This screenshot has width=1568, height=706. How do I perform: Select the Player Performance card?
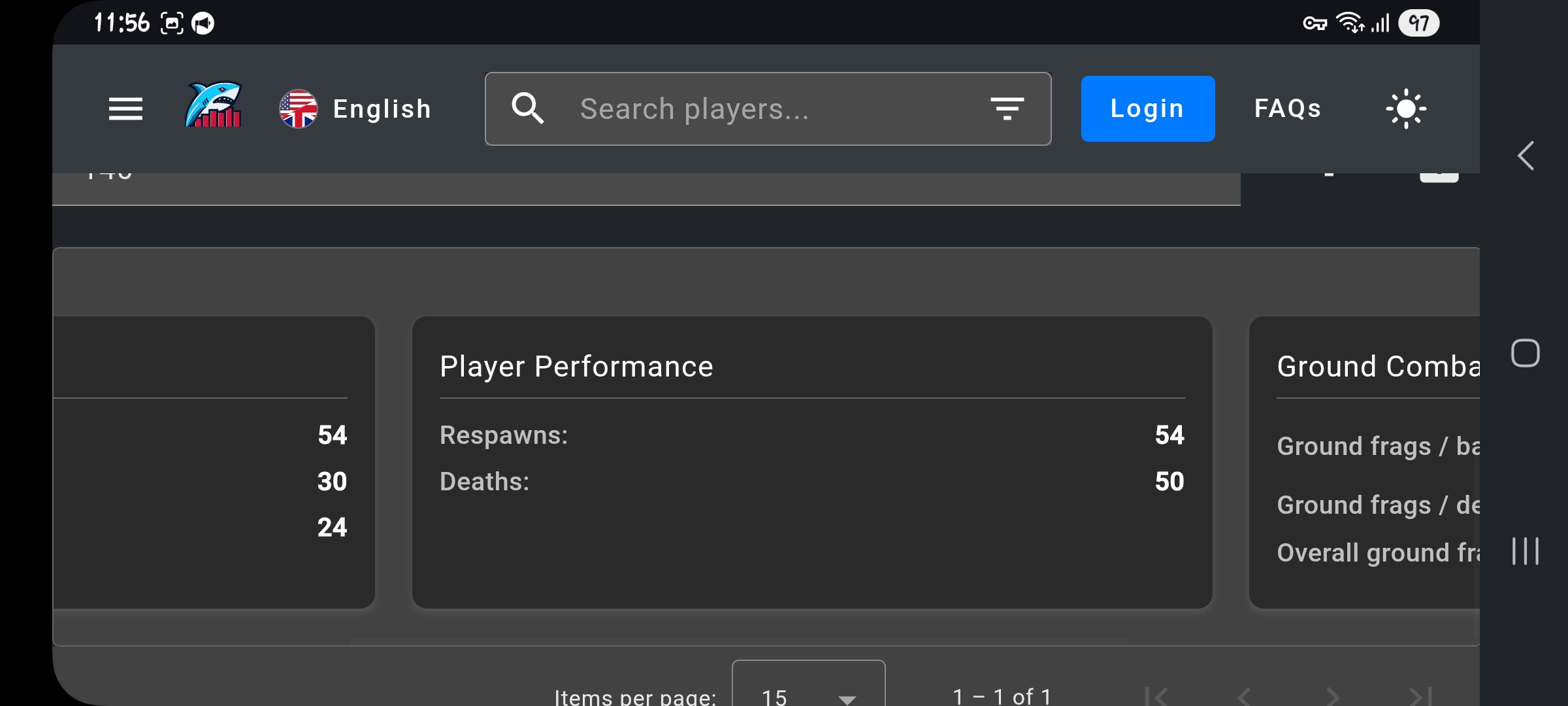[812, 463]
